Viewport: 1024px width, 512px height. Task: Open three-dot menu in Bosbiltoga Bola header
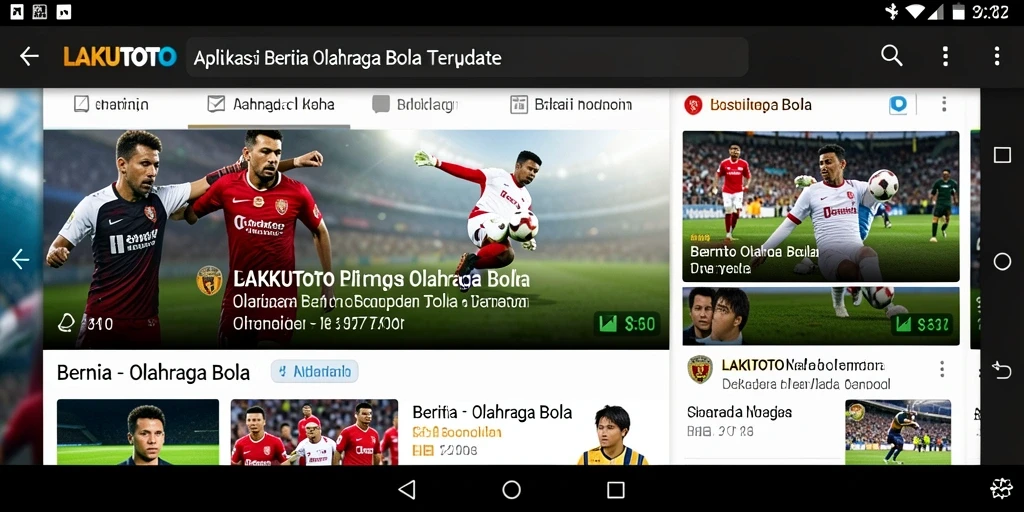[x=944, y=104]
